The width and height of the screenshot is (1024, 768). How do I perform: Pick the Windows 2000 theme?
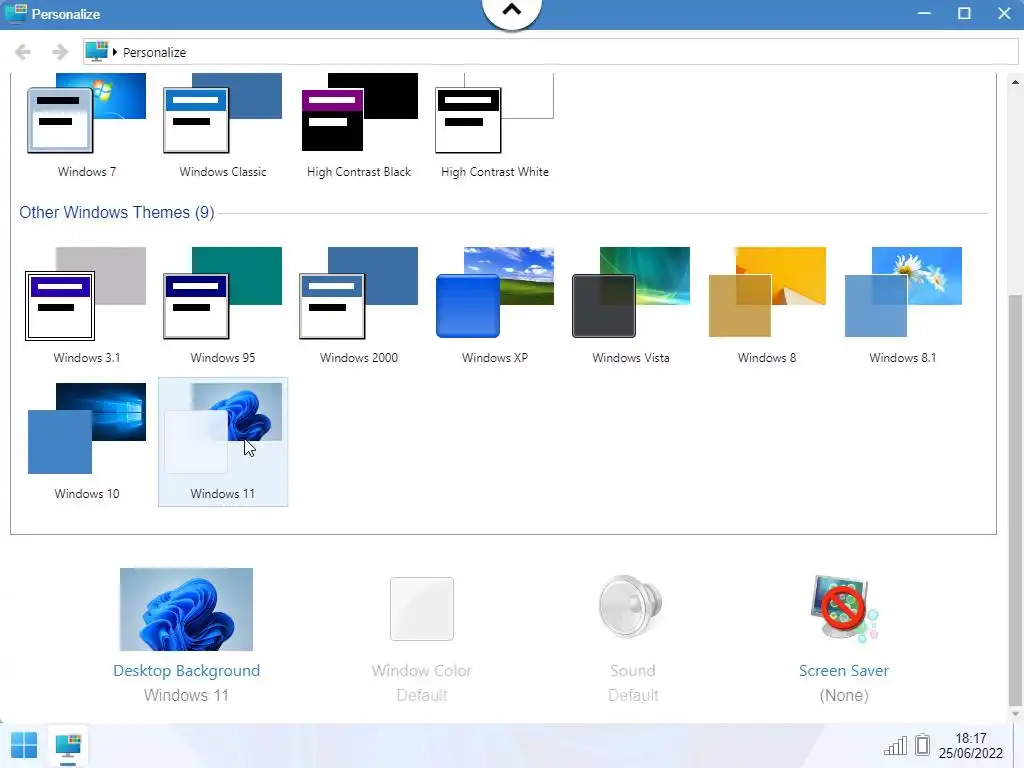[x=359, y=293]
